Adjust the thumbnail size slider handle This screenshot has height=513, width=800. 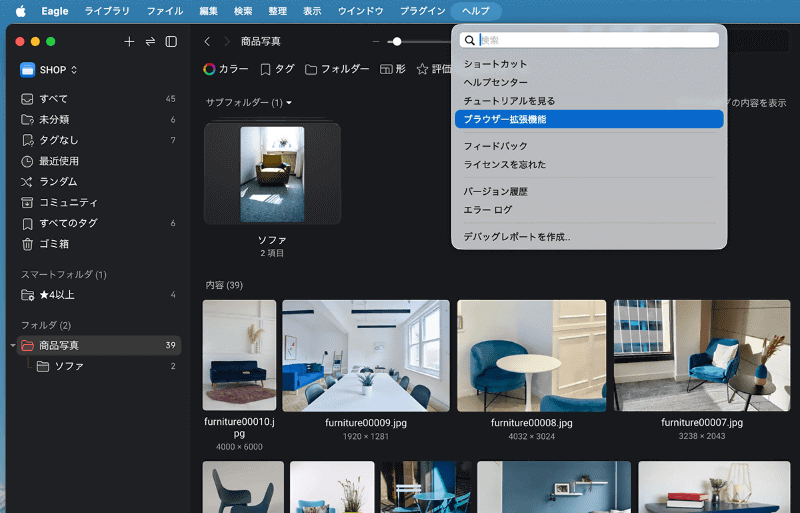point(397,42)
